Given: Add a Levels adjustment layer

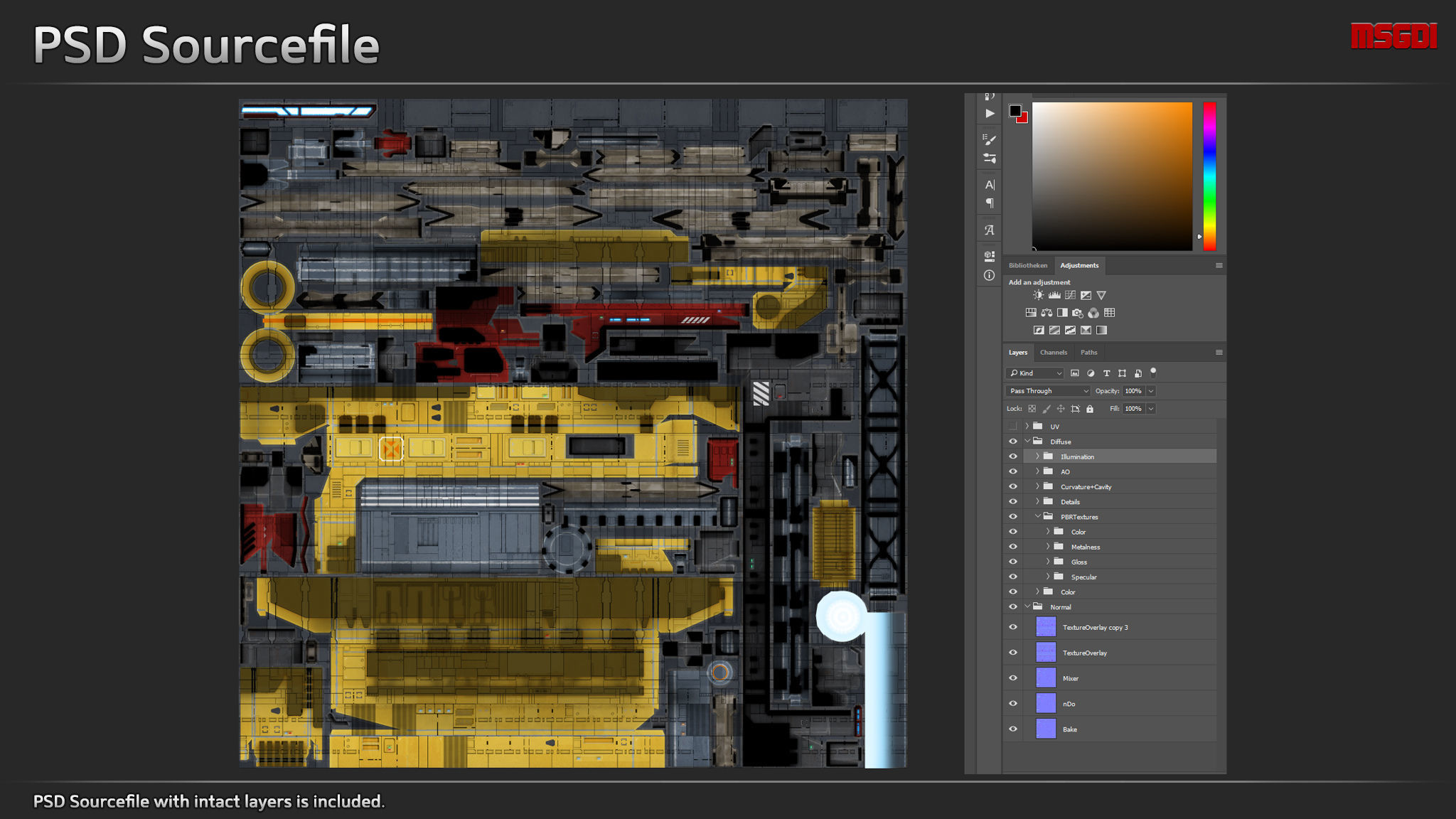Looking at the screenshot, I should [1054, 295].
